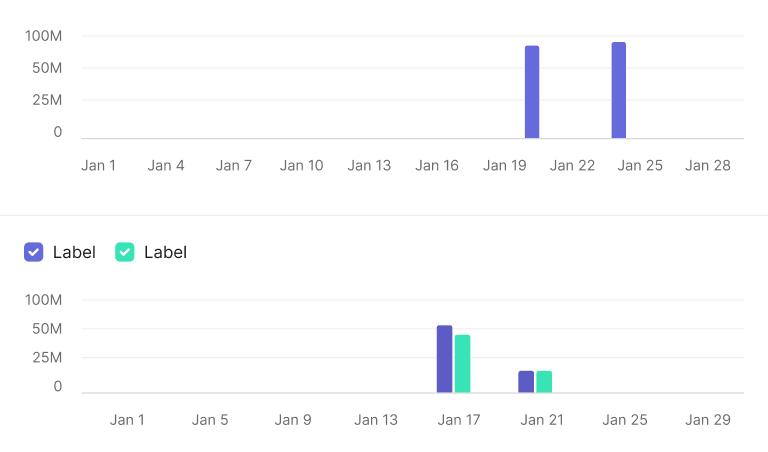The image size is (768, 452).
Task: Click the Jan 10 axis label
Action: [301, 166]
